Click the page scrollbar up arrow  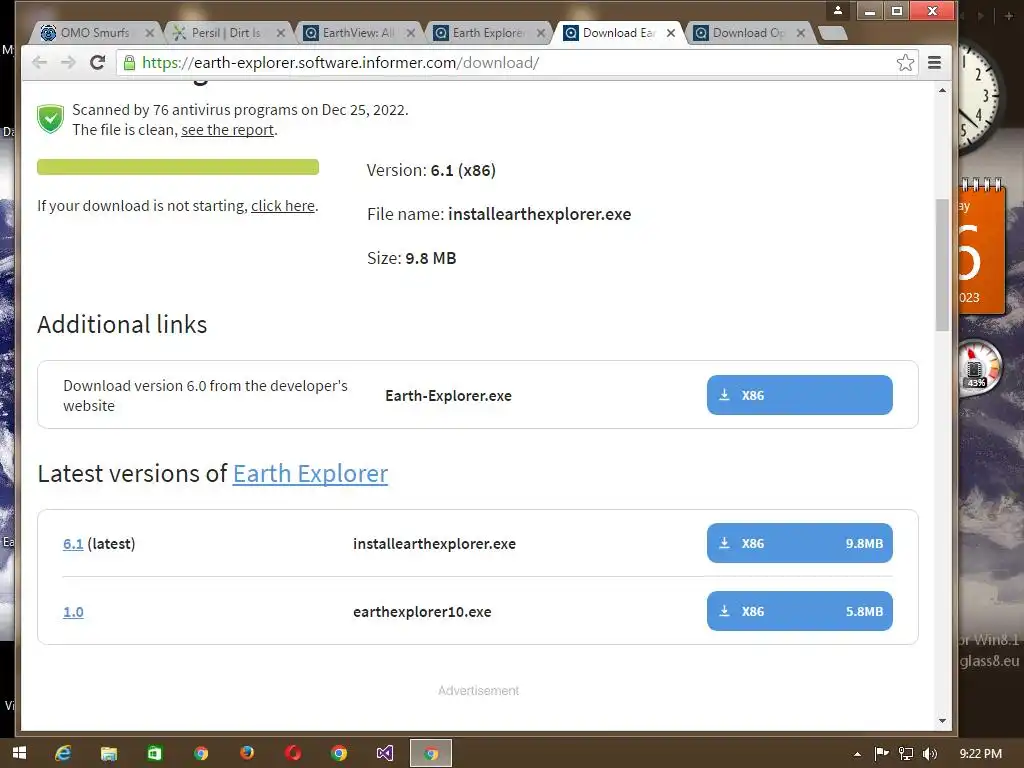(942, 90)
